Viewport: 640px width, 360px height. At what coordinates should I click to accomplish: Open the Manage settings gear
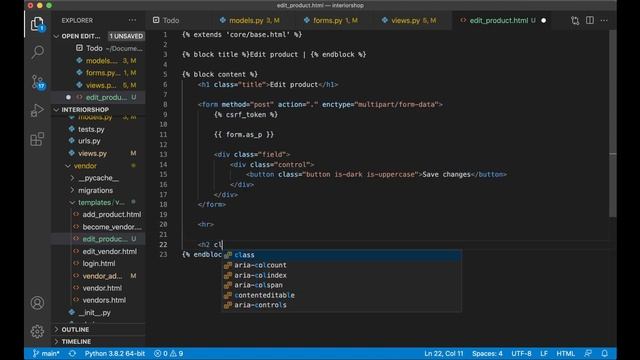[x=37, y=331]
